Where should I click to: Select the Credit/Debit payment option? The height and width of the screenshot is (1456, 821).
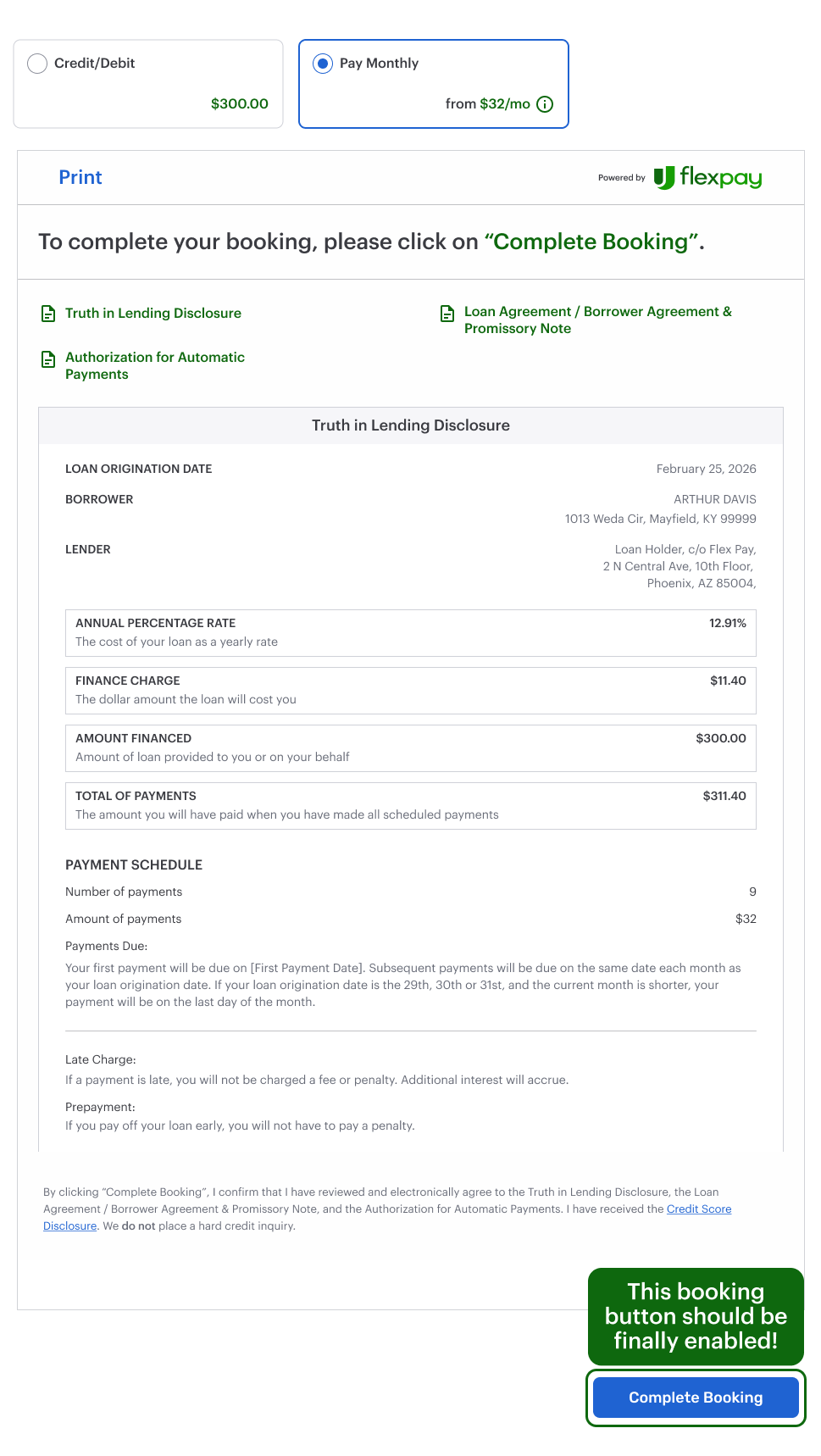coord(37,63)
